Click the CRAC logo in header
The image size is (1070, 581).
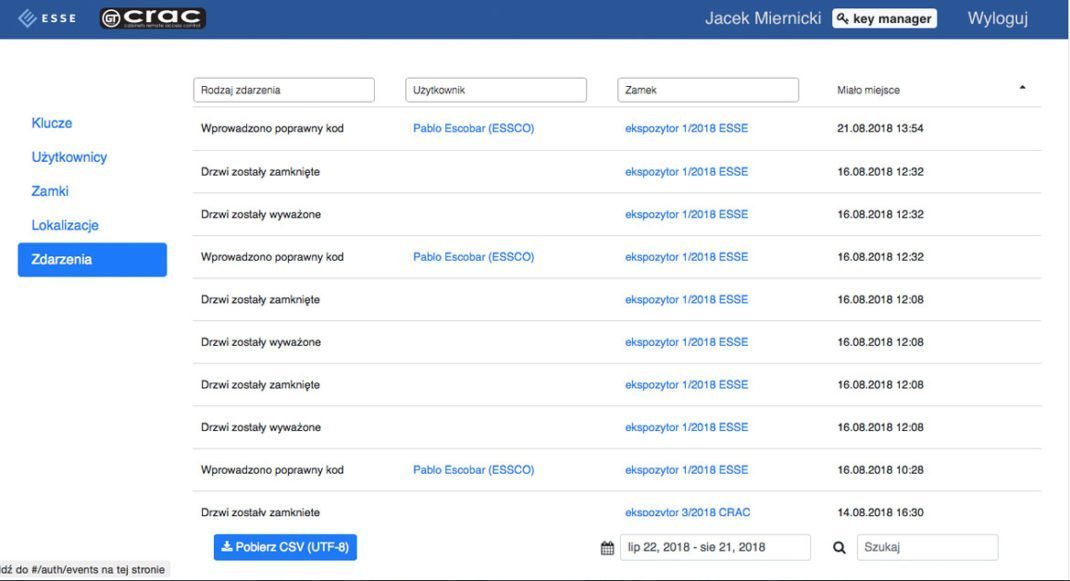click(152, 18)
